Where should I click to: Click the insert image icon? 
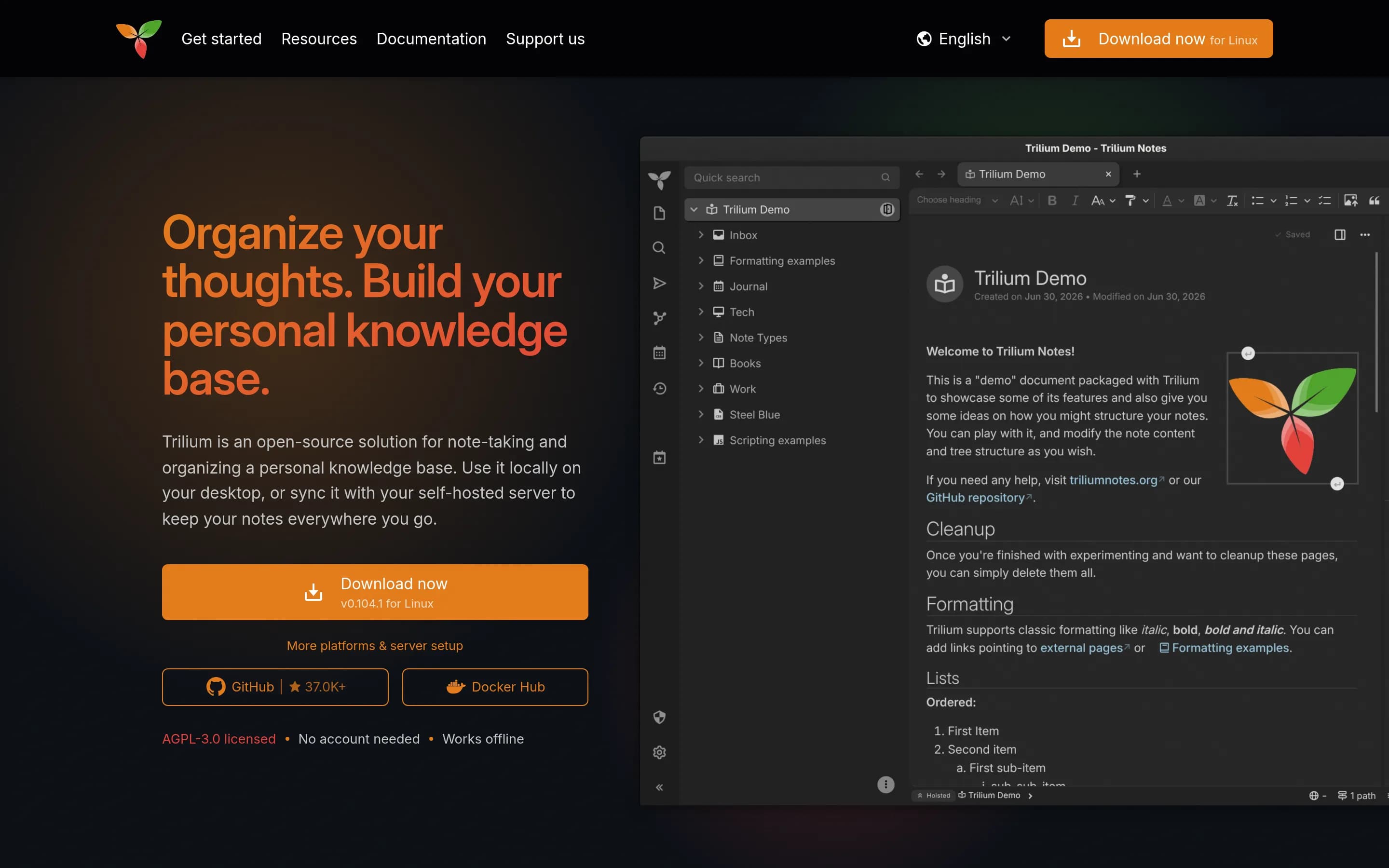coord(1350,200)
